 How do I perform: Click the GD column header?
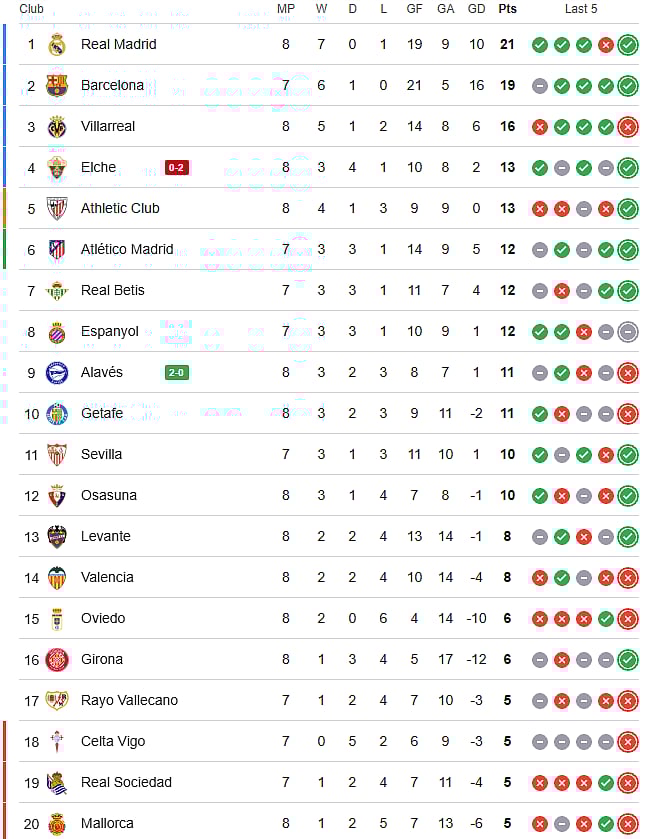click(x=477, y=9)
